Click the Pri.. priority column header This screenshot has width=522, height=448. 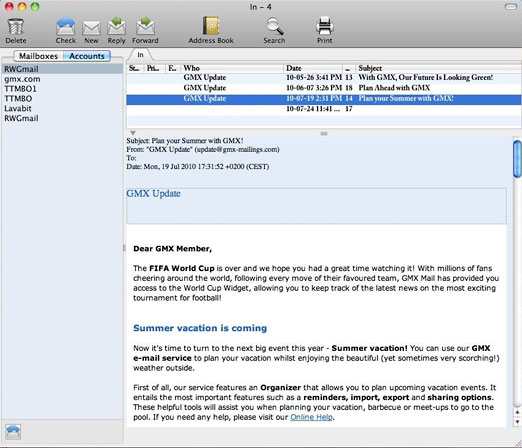tap(154, 68)
